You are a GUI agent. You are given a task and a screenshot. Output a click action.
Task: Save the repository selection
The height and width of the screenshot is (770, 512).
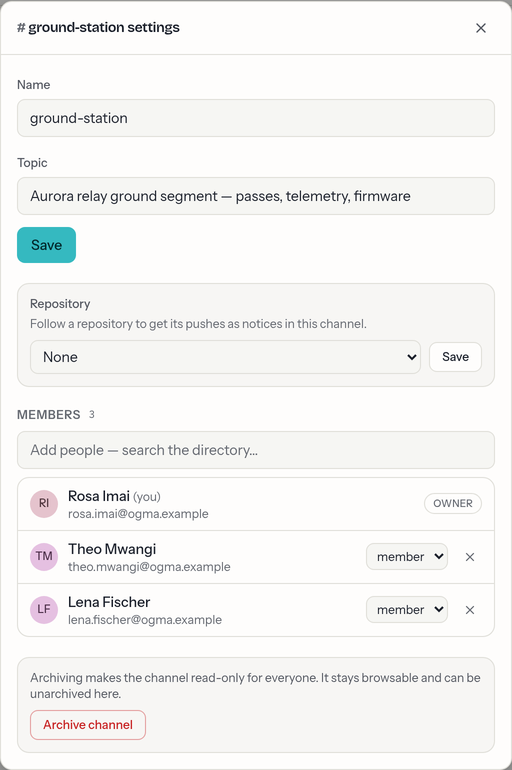tap(455, 357)
